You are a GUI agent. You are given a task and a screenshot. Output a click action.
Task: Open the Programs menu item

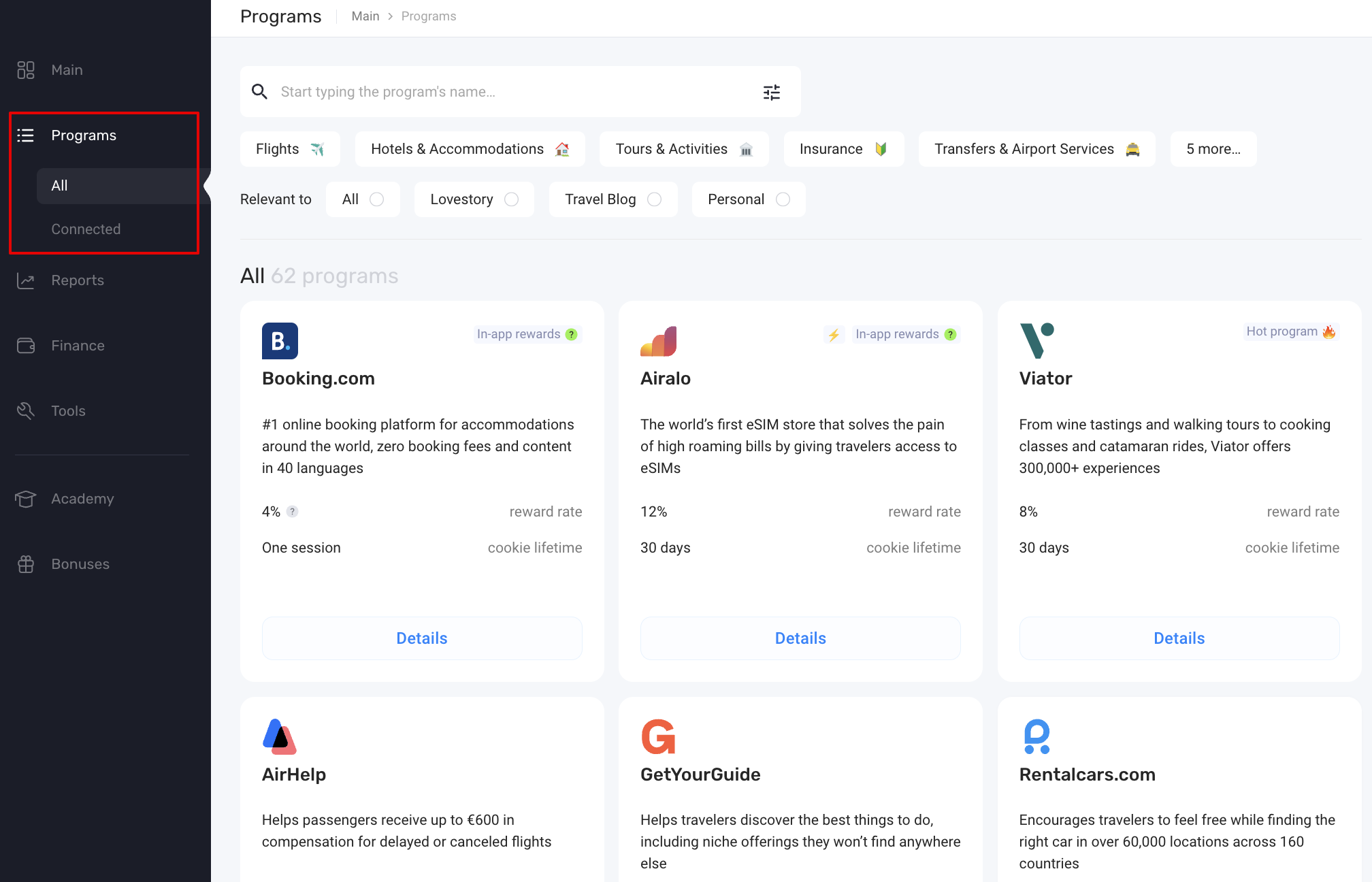click(84, 135)
